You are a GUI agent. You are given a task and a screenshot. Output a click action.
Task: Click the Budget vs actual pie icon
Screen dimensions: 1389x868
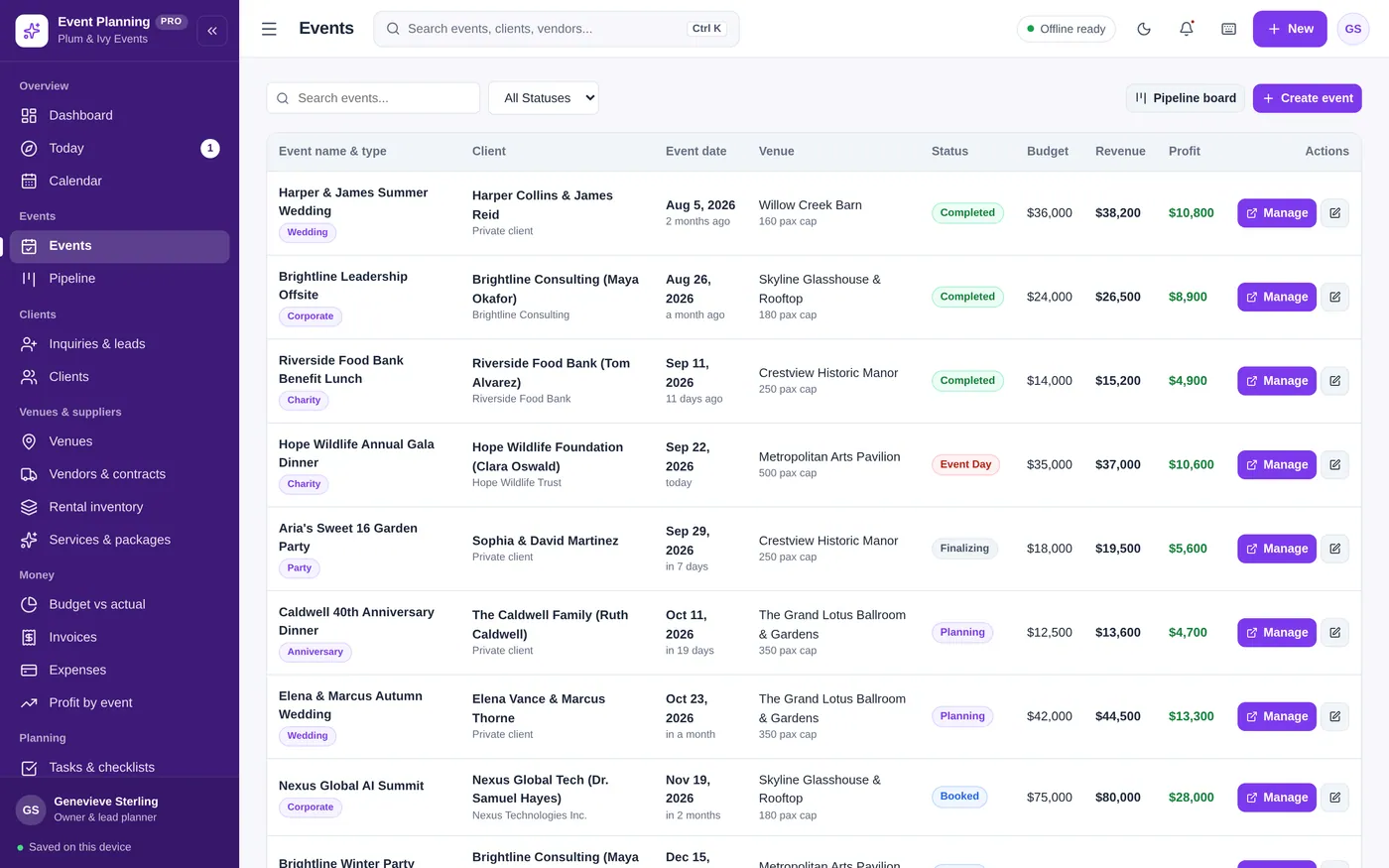29,604
